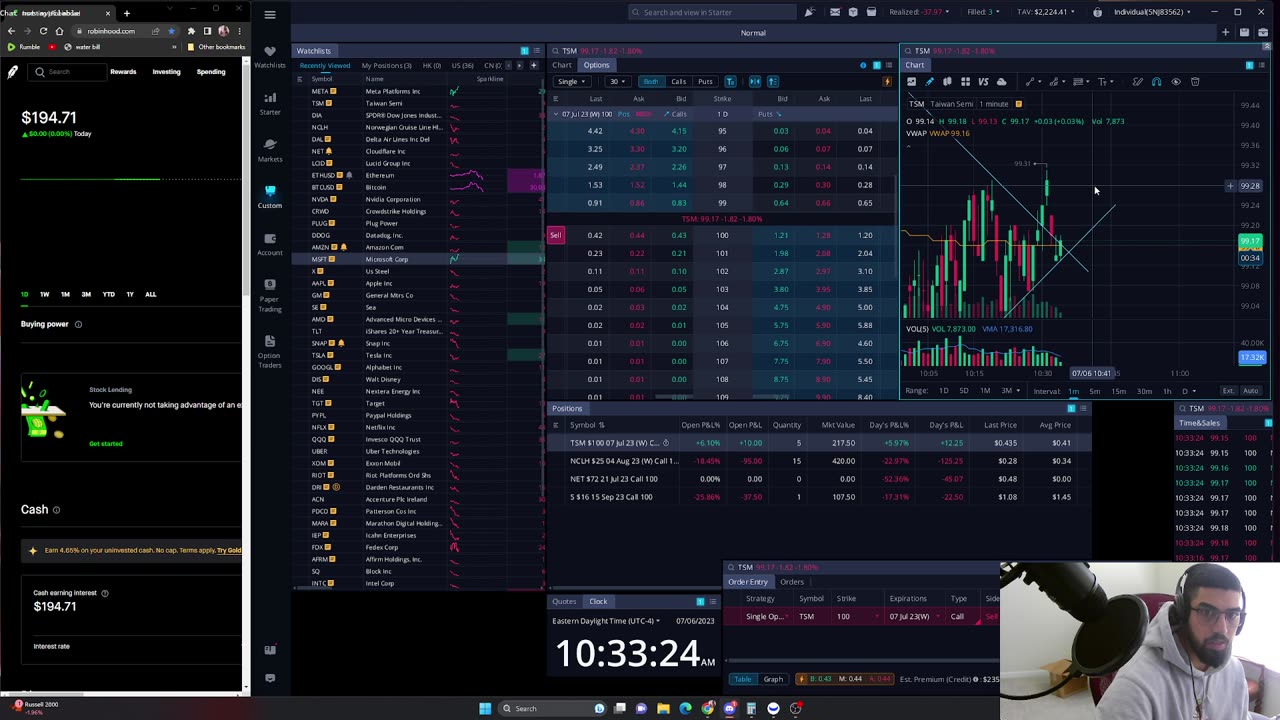This screenshot has height=720, width=1280.
Task: Toggle the magnet snap icon in chart
Action: 1156,82
